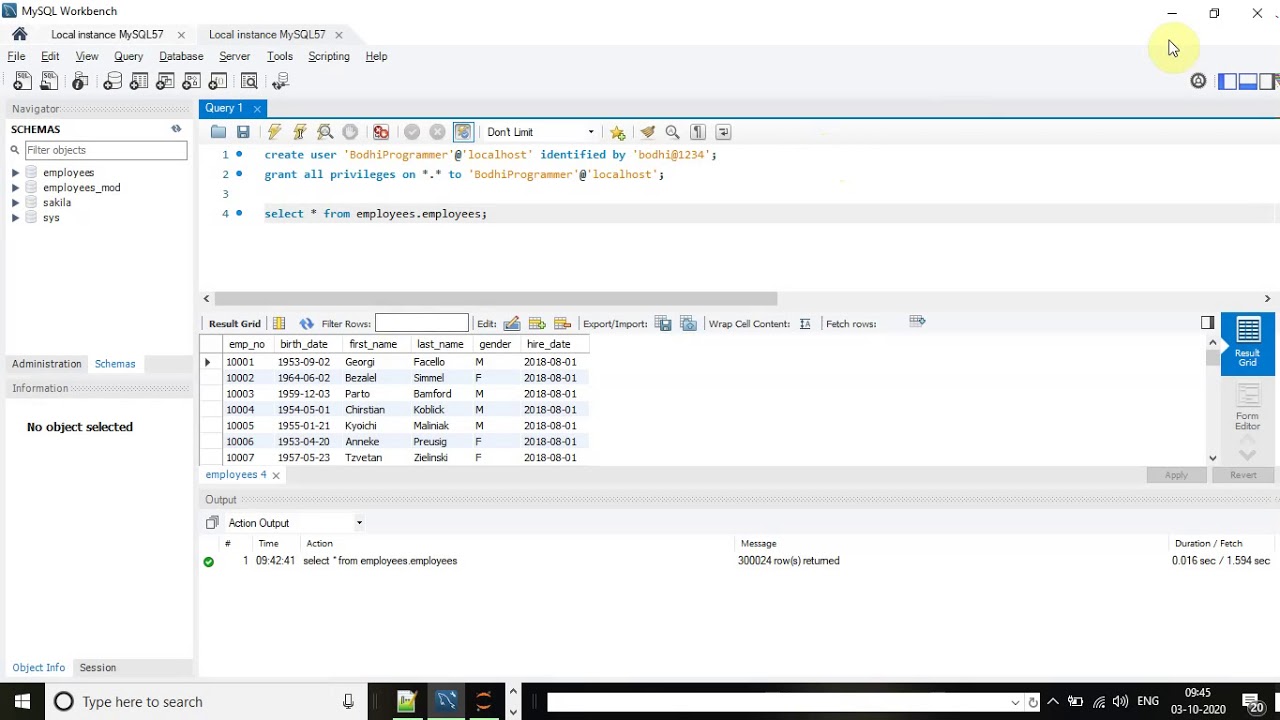
Task: Delete selected rows icon in result grid
Action: 562,323
